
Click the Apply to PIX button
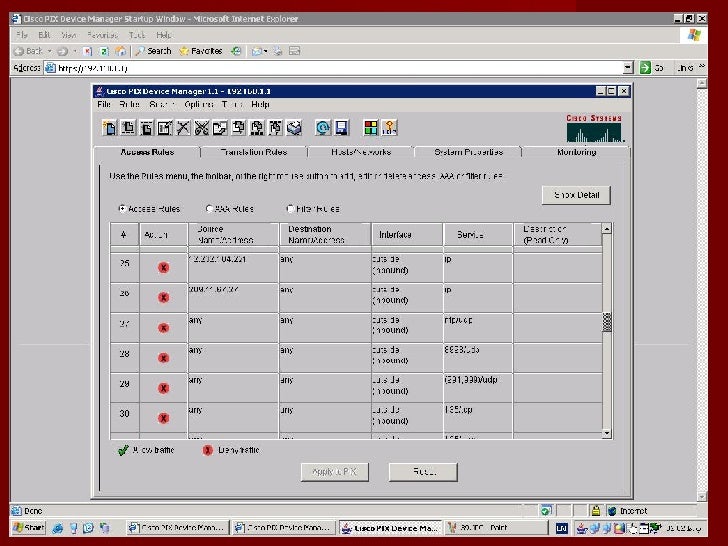[x=335, y=472]
